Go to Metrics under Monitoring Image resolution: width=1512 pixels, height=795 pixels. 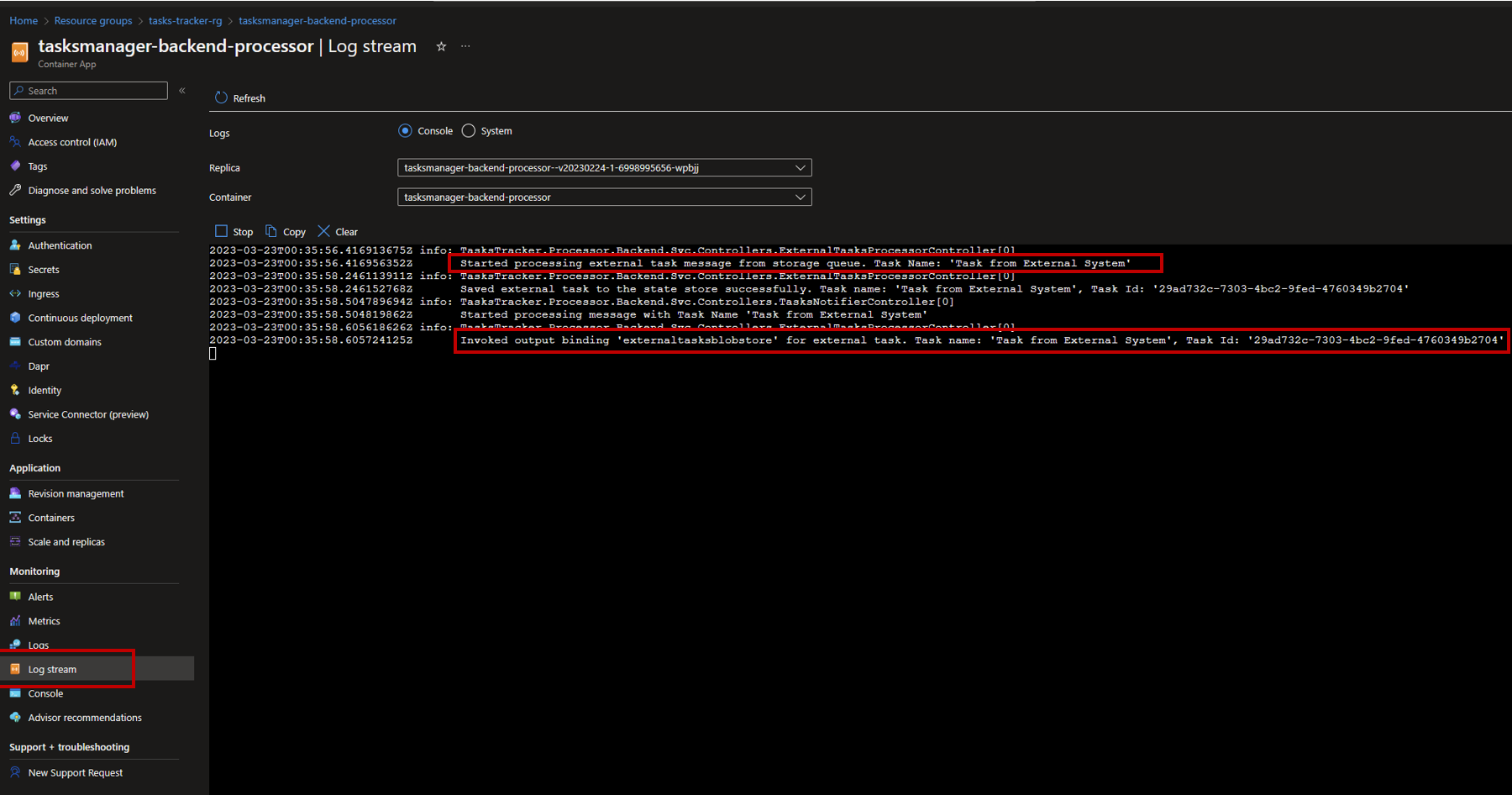tap(44, 621)
